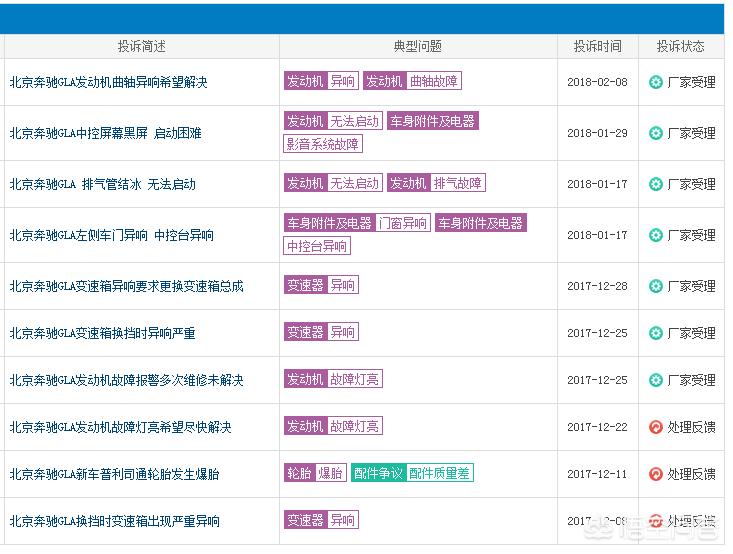Open complaint 北京奔驰GLA变速箱异响要求更换变速箱总成

pyautogui.click(x=127, y=286)
